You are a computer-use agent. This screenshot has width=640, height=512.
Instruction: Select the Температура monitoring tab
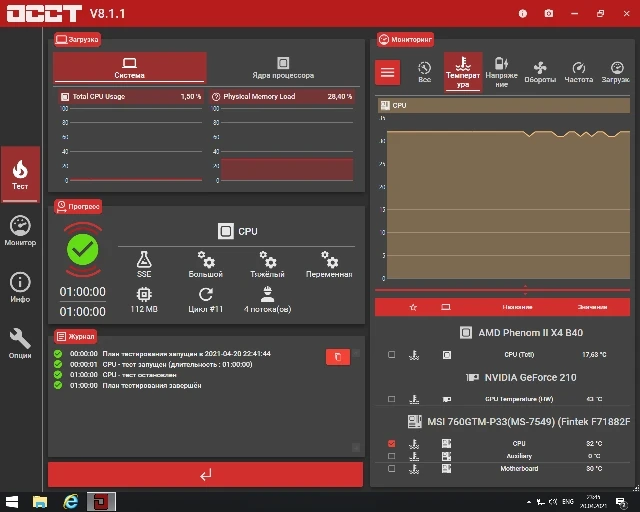click(463, 73)
